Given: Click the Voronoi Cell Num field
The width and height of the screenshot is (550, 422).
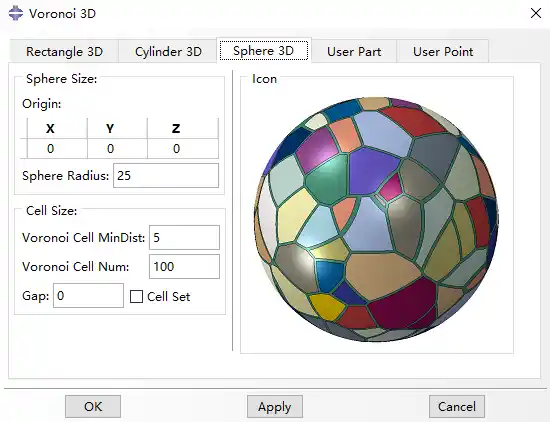Looking at the screenshot, I should [185, 267].
